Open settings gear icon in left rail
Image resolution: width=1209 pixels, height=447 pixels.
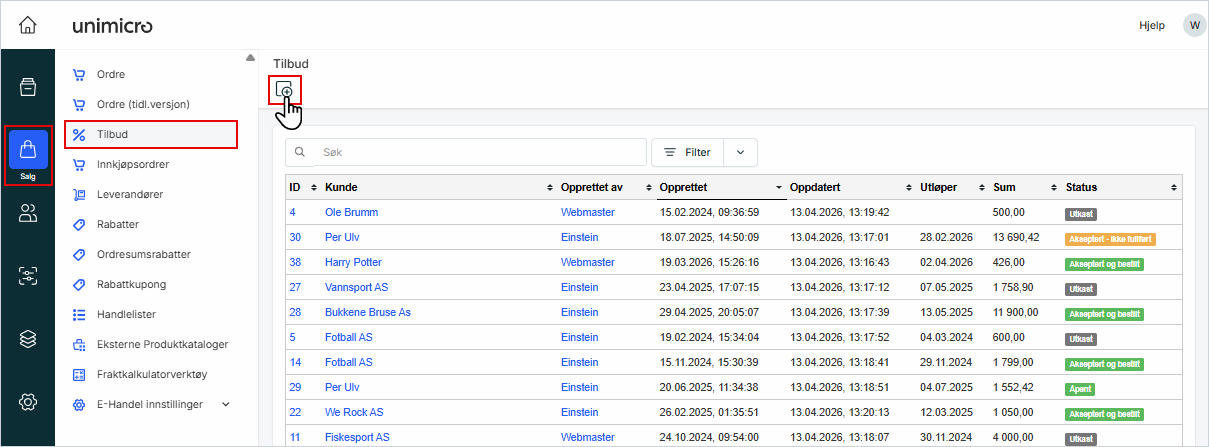(28, 402)
